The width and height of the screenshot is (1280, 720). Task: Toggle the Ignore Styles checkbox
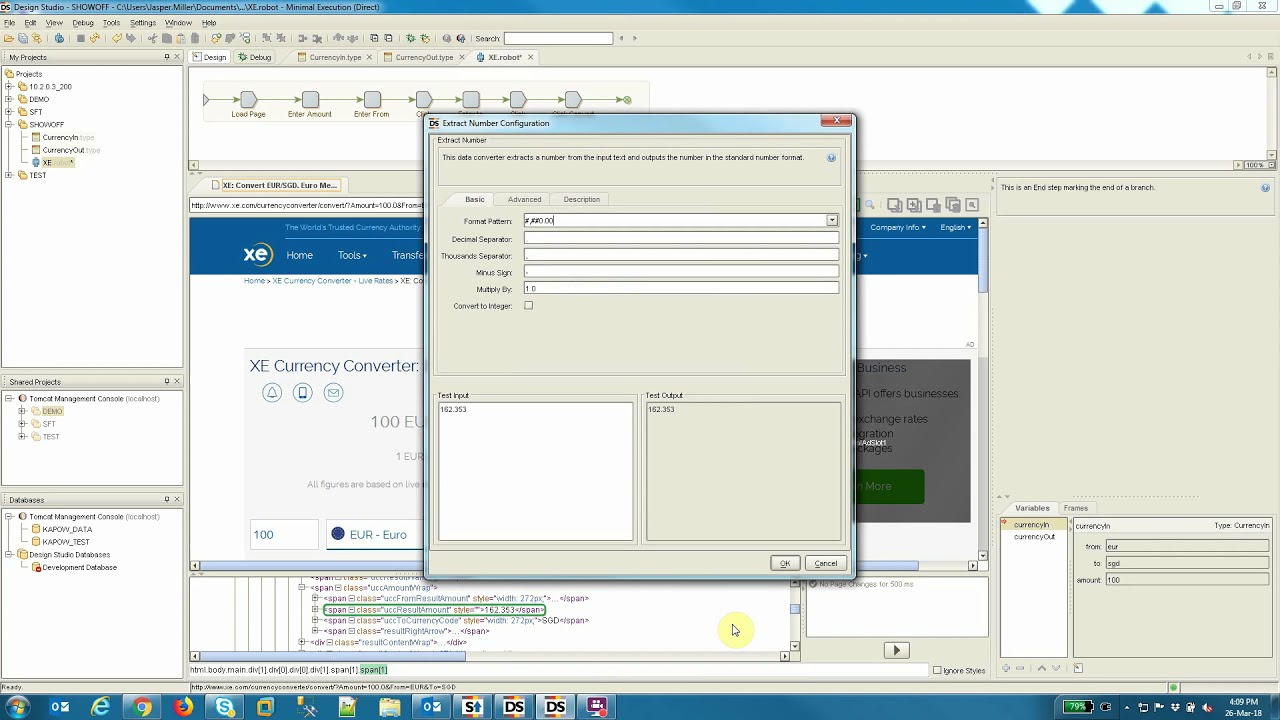point(937,670)
